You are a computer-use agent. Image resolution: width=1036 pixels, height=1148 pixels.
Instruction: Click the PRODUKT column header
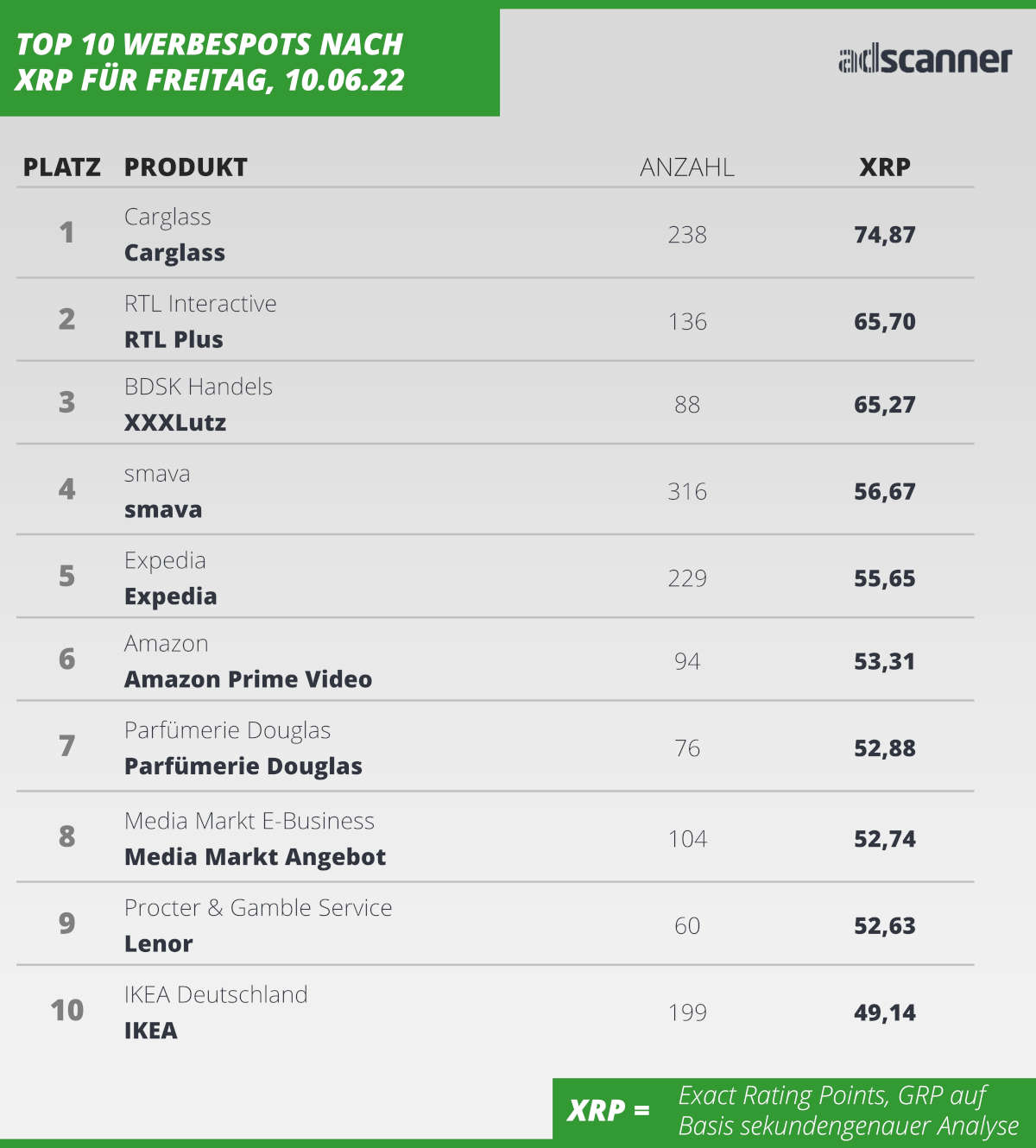click(186, 167)
